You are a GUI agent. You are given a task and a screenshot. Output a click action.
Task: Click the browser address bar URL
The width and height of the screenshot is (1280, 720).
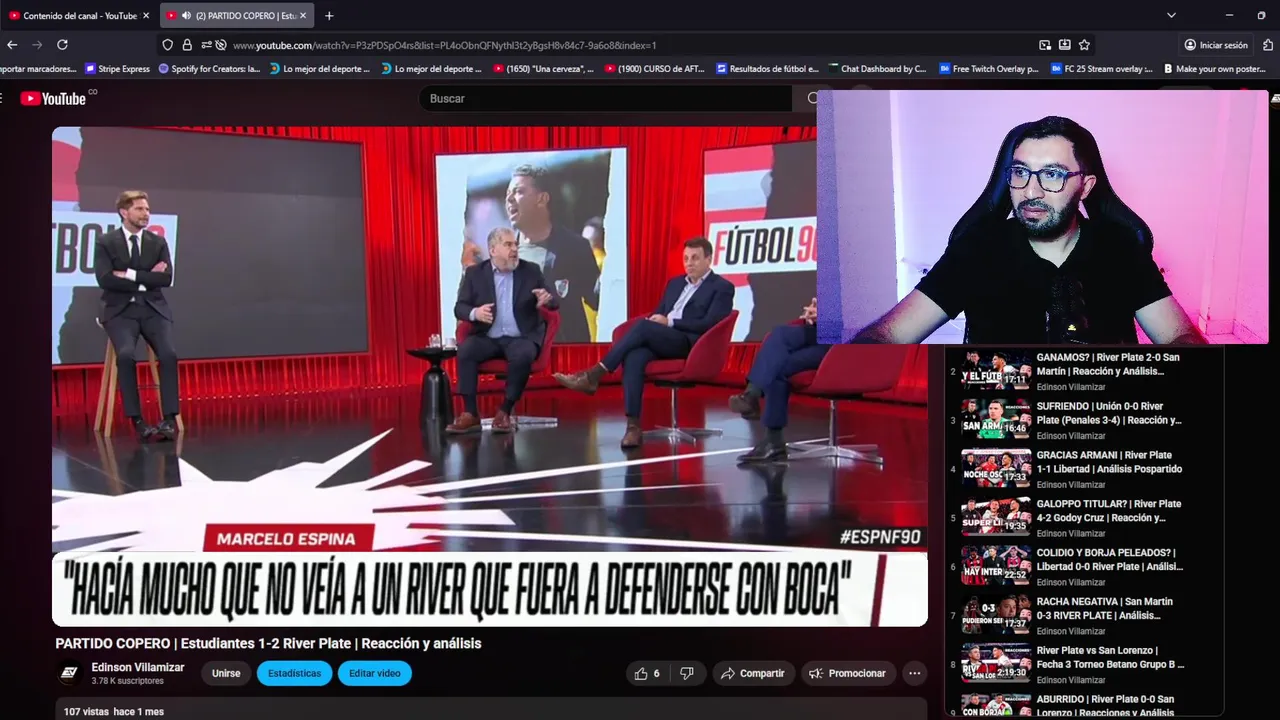[x=444, y=45]
